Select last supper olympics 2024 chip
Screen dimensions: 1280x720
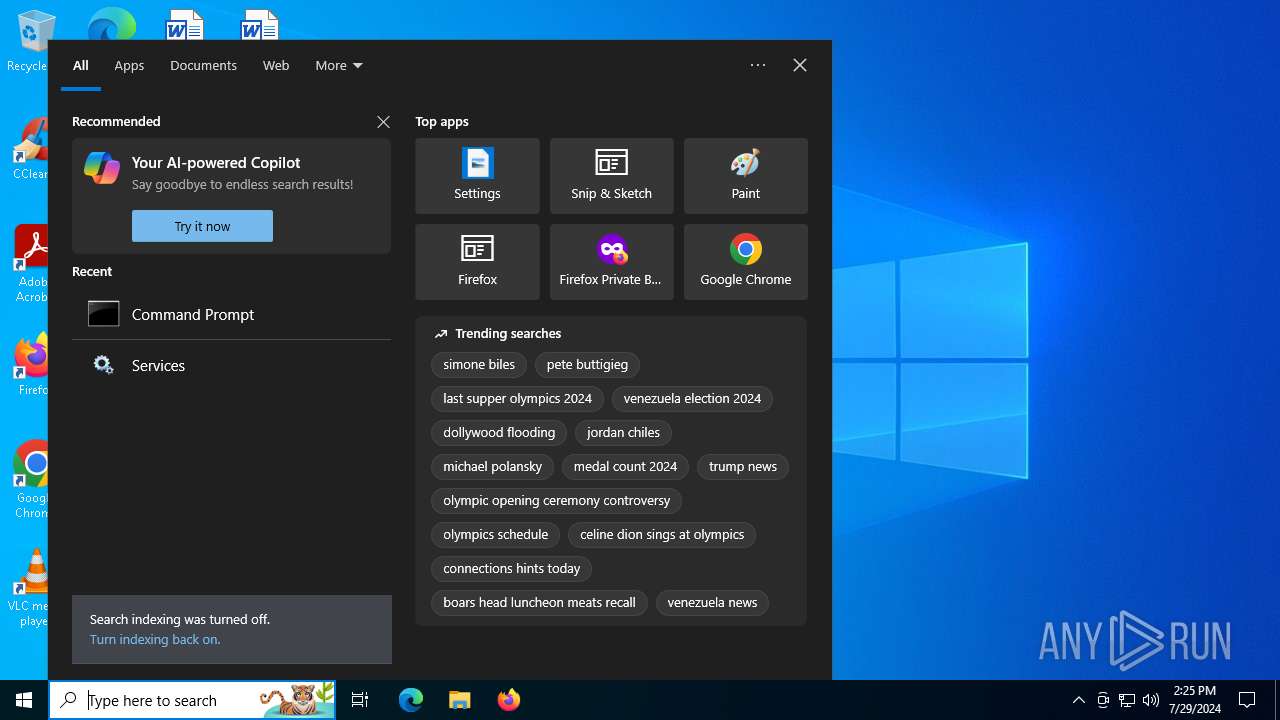pyautogui.click(x=517, y=399)
